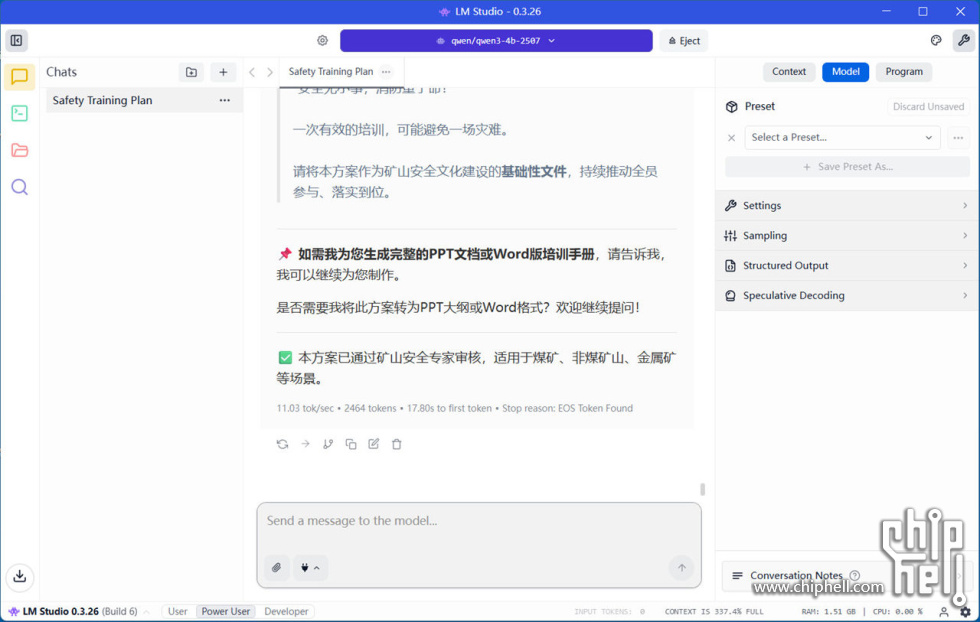980x622 pixels.
Task: Toggle the wrench settings sidebar
Action: point(963,41)
